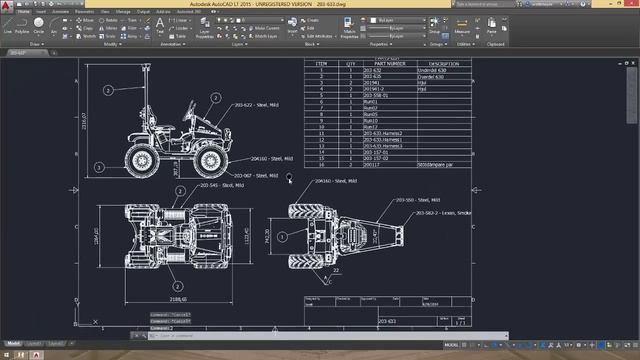This screenshot has width=640, height=360.
Task: Switch to the Parametric ribbon tab
Action: pos(84,12)
